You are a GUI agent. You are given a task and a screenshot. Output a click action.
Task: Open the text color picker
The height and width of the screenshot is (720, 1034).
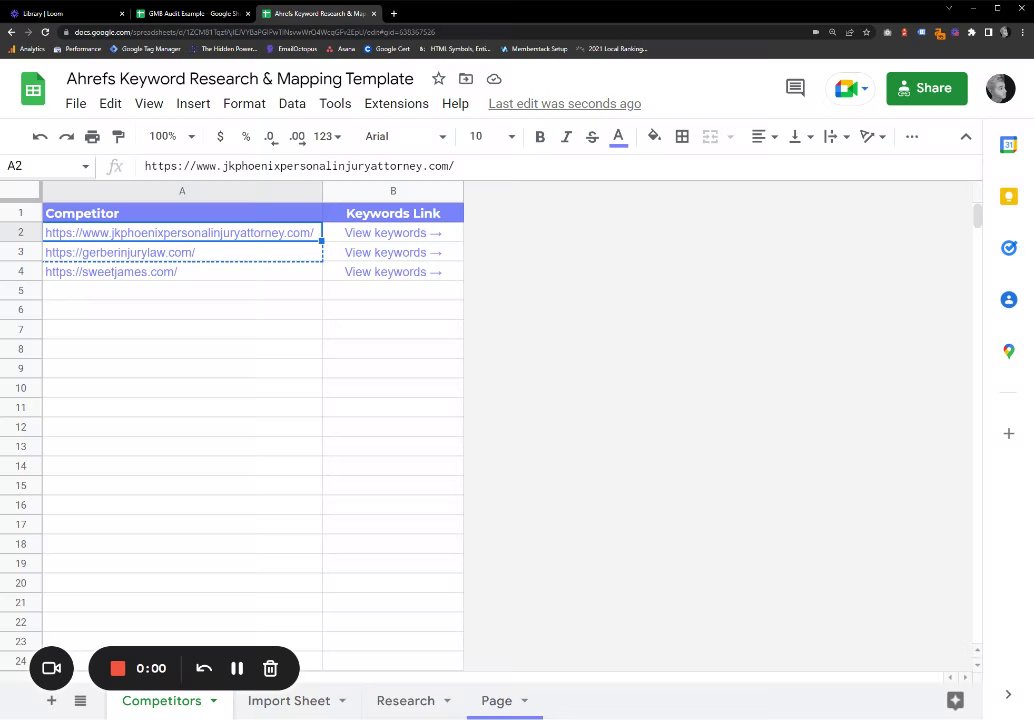pos(619,136)
